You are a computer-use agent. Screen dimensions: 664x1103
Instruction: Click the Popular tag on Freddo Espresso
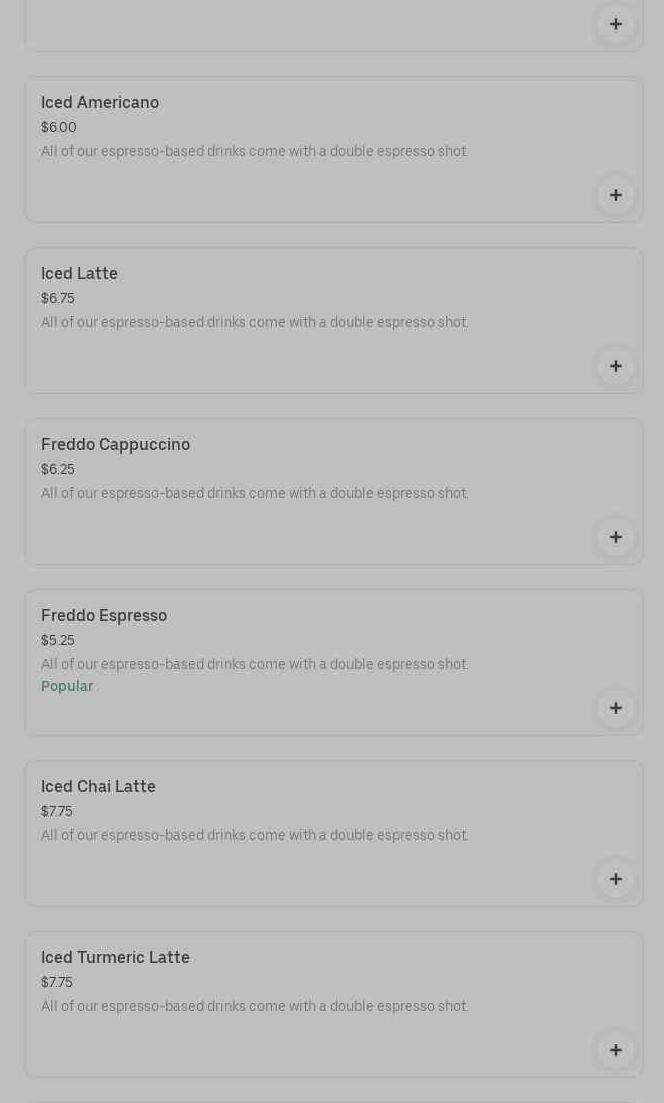coord(67,687)
